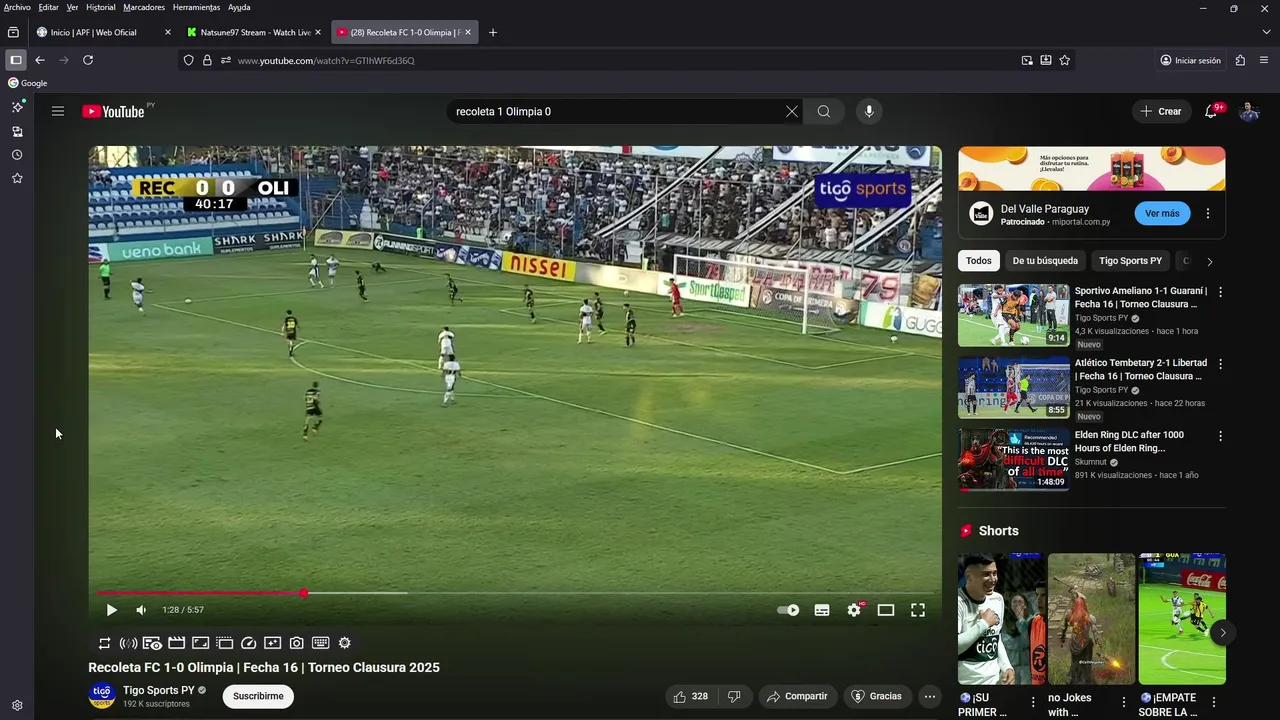Open the Tigo Sports PY channel avatar

pos(102,695)
